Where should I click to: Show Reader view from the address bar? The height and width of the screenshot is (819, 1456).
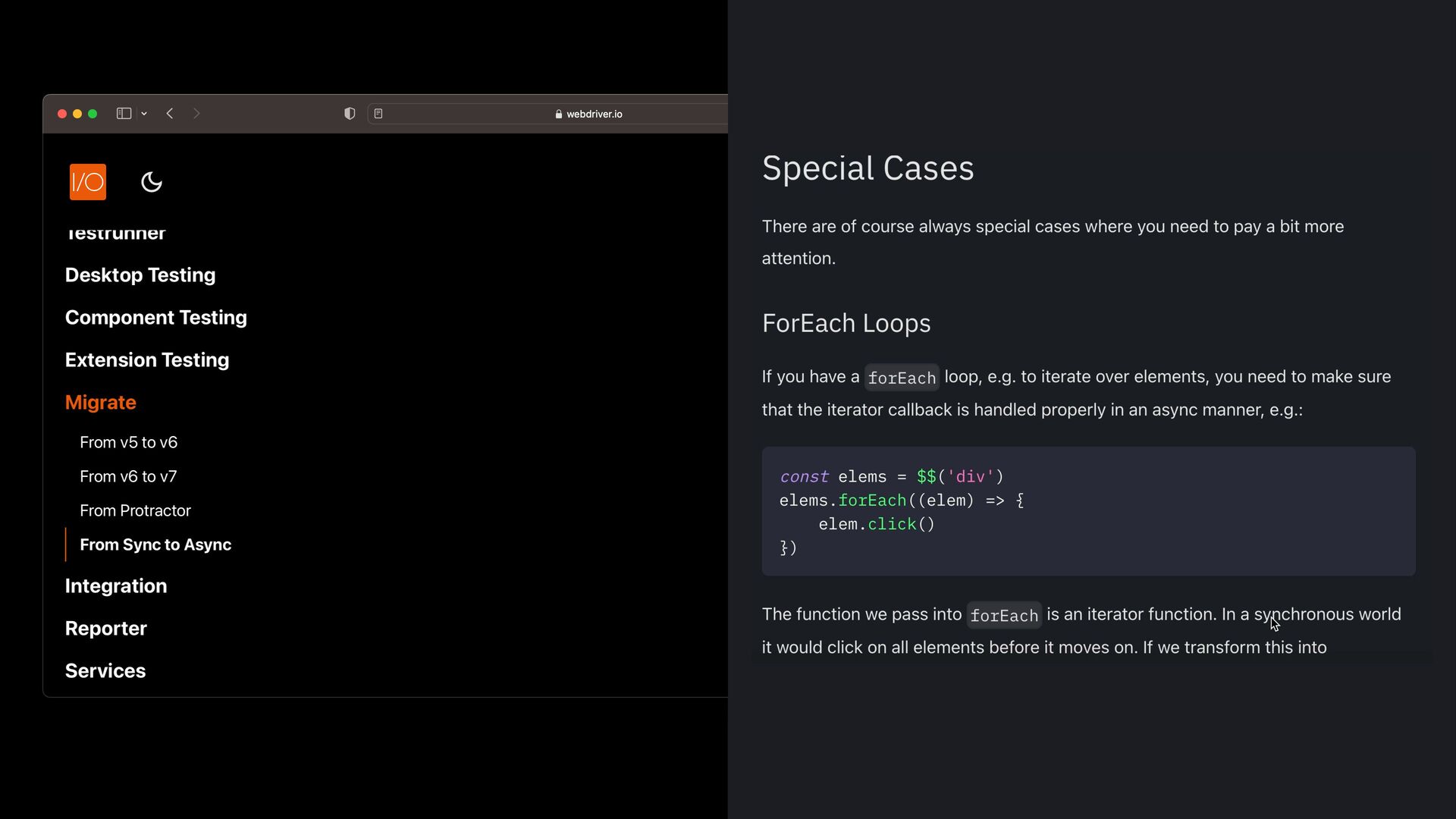click(378, 114)
